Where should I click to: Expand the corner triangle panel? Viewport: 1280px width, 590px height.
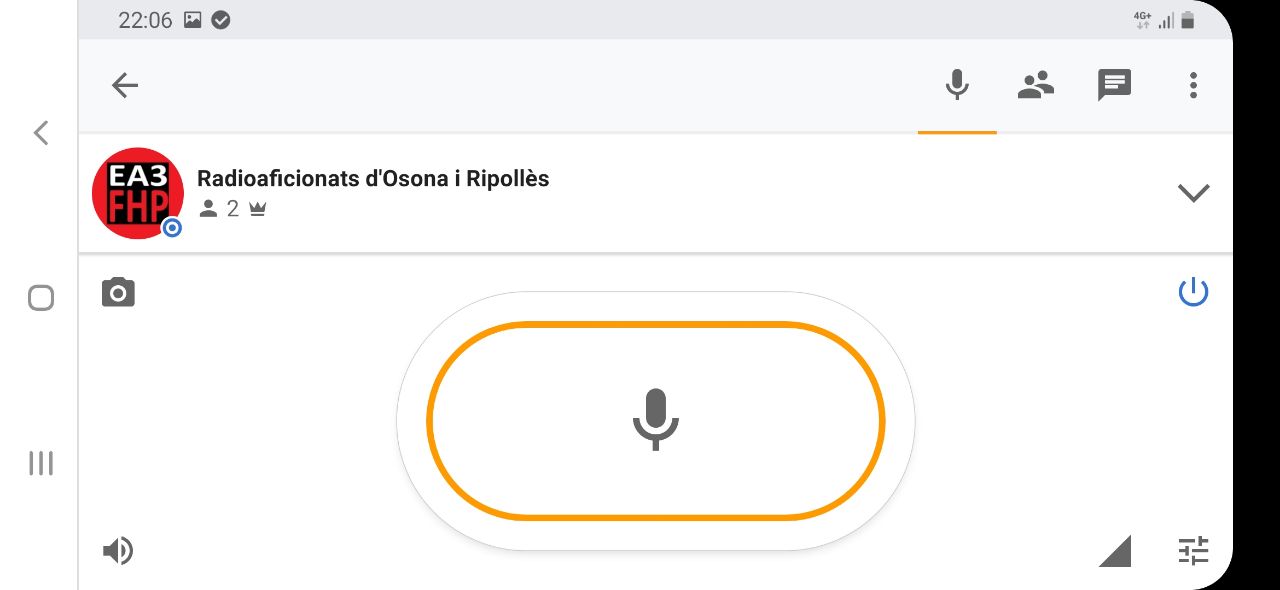(1116, 551)
